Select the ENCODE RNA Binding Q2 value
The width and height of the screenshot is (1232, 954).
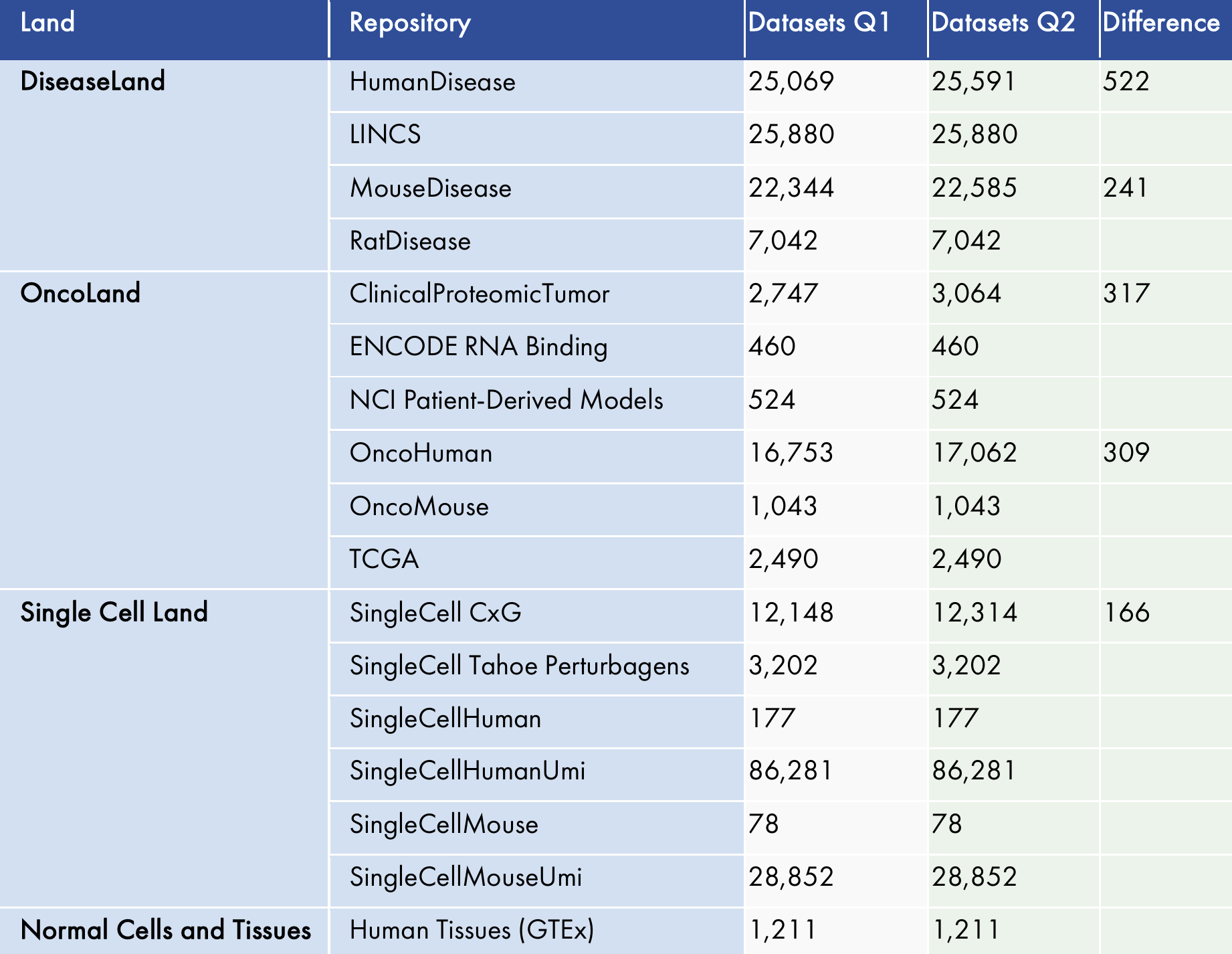955,347
